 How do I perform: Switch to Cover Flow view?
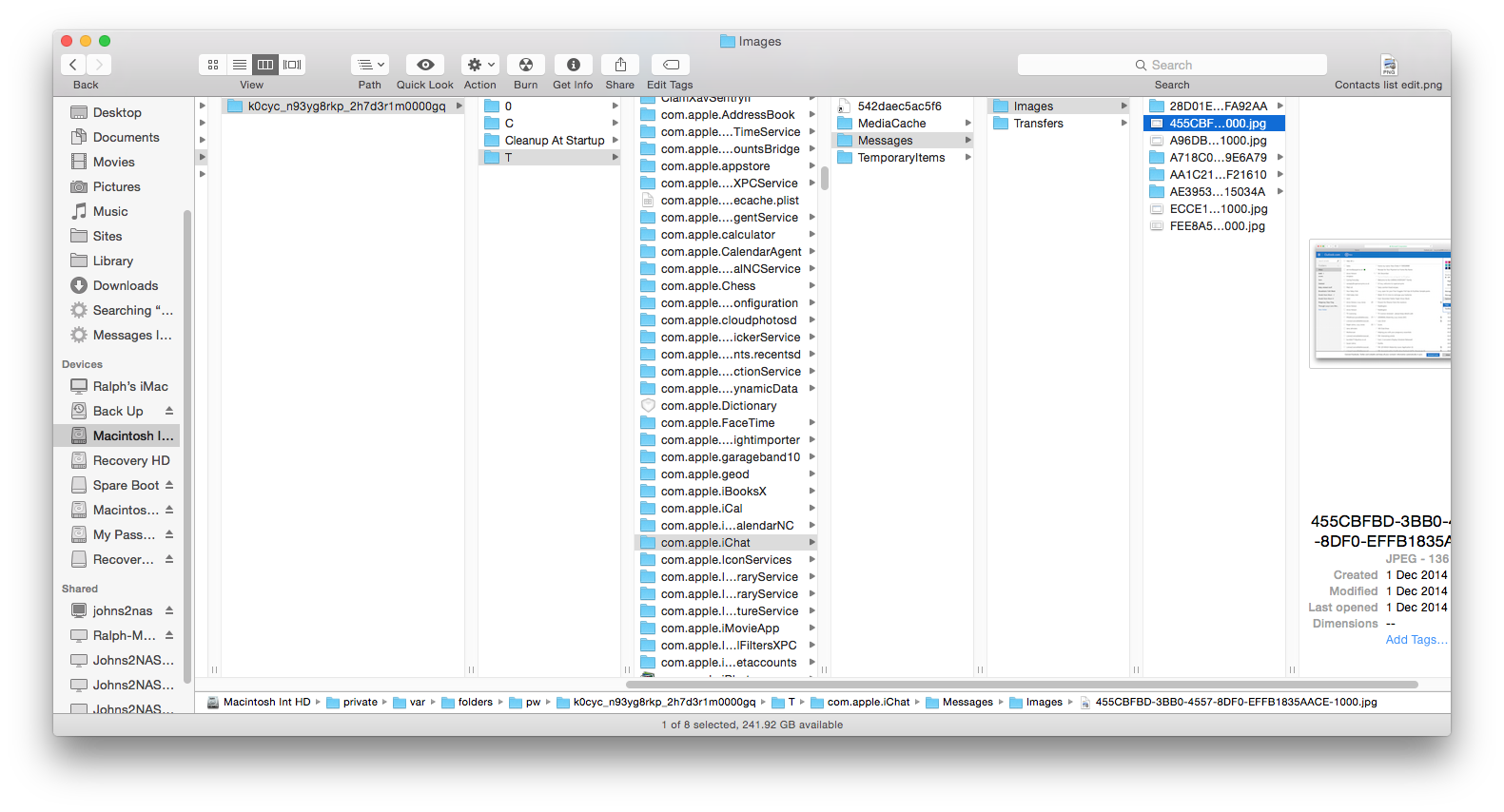click(292, 65)
